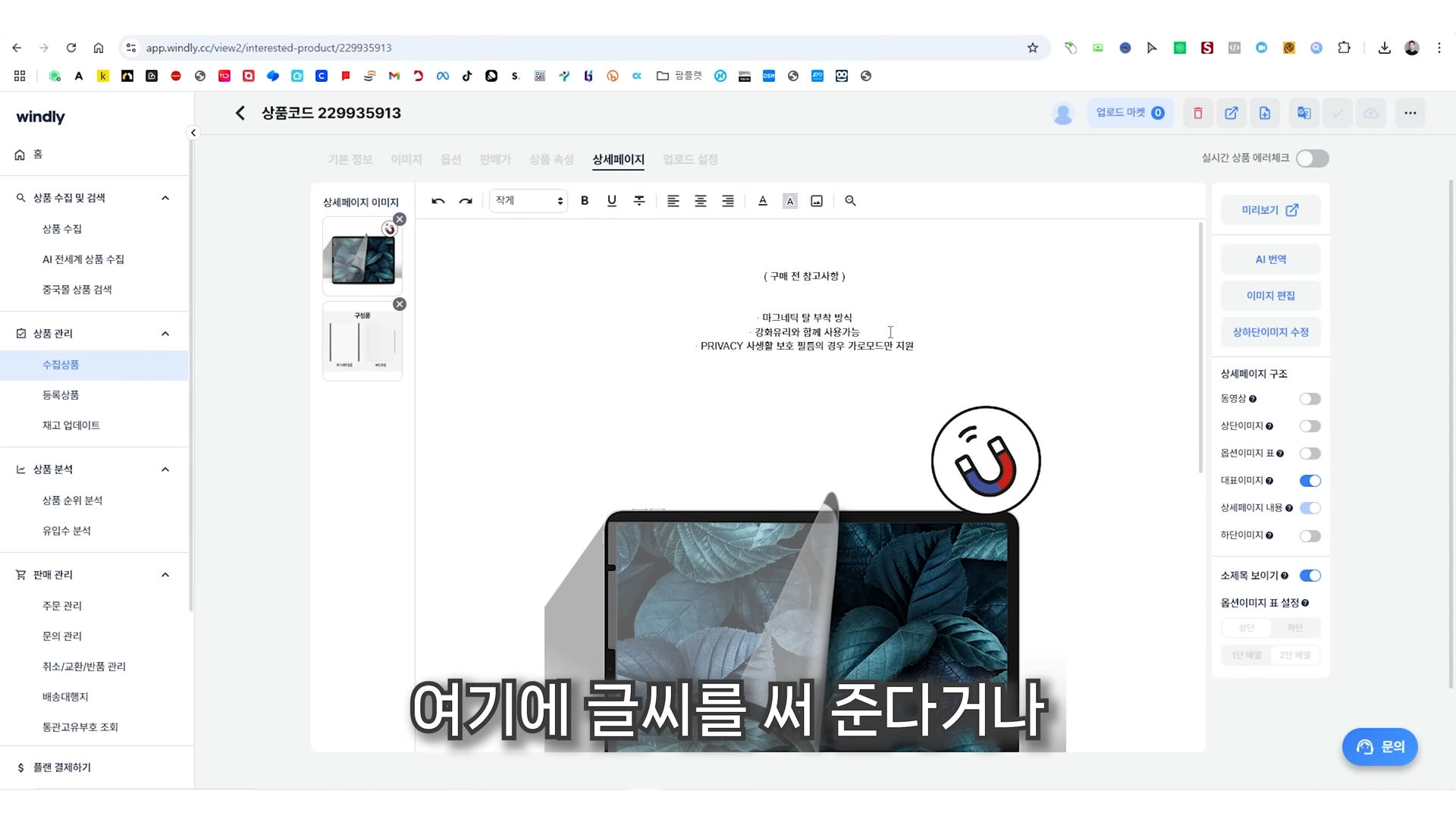Open the search magnifier in the editor toolbar
Viewport: 1456px width, 819px height.
[x=850, y=201]
